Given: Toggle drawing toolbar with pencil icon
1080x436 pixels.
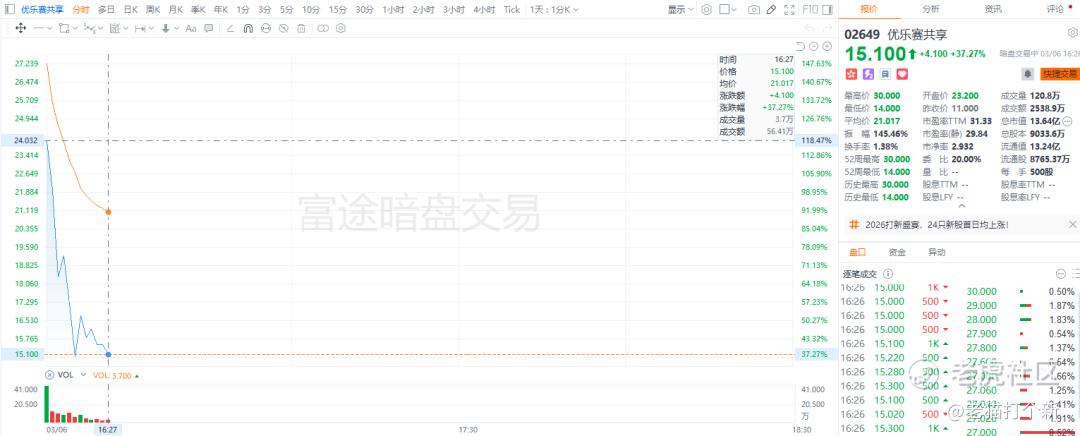Looking at the screenshot, I should pyautogui.click(x=771, y=10).
